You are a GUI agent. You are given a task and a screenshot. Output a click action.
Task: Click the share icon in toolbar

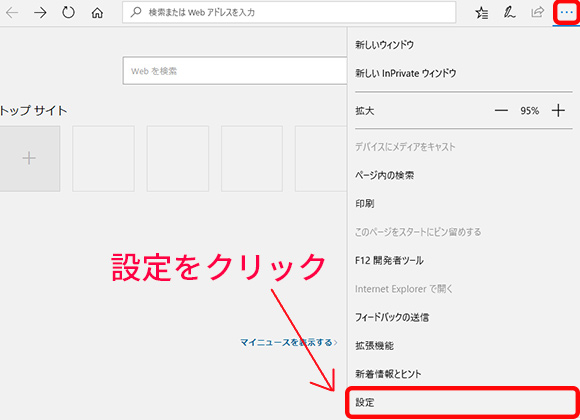[537, 13]
